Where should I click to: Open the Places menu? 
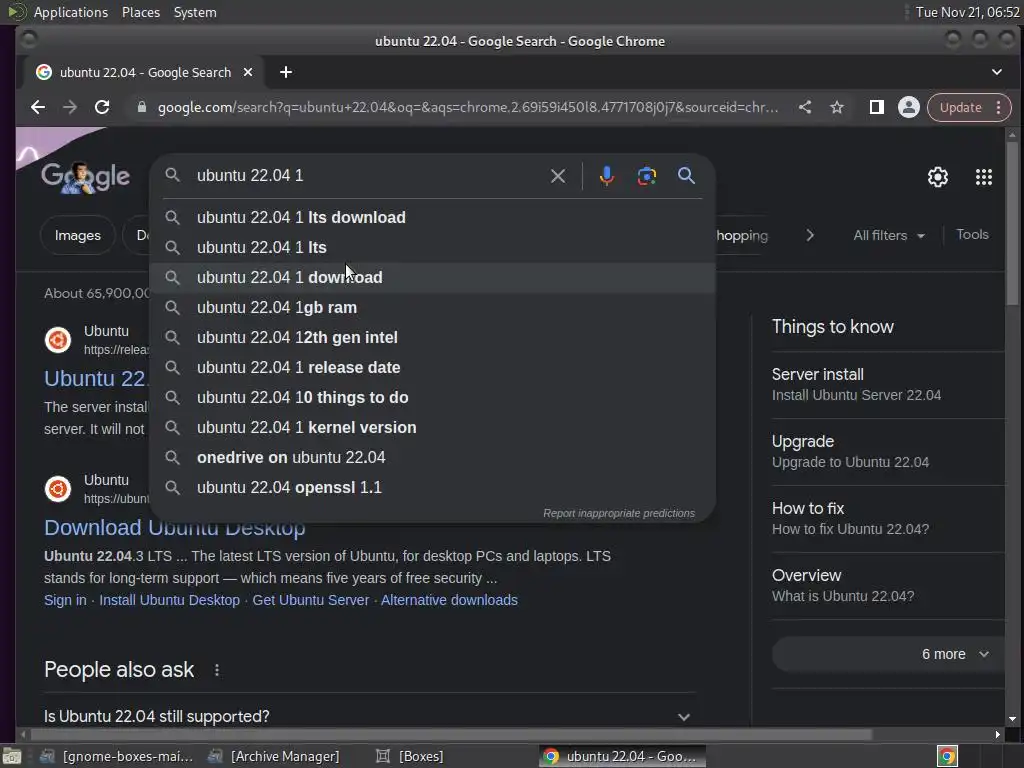point(140,12)
